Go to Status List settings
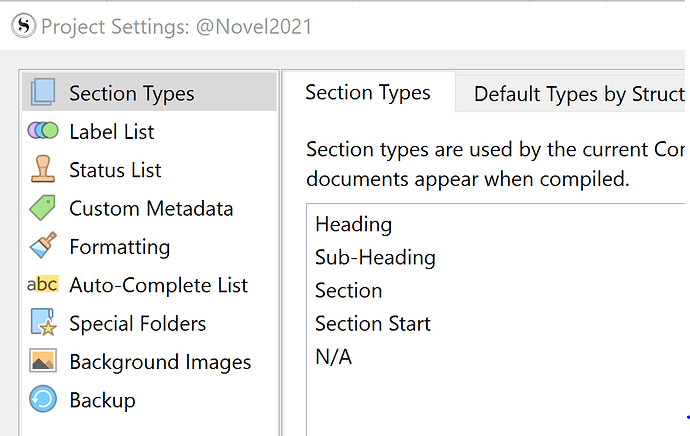690x436 pixels. [x=149, y=169]
